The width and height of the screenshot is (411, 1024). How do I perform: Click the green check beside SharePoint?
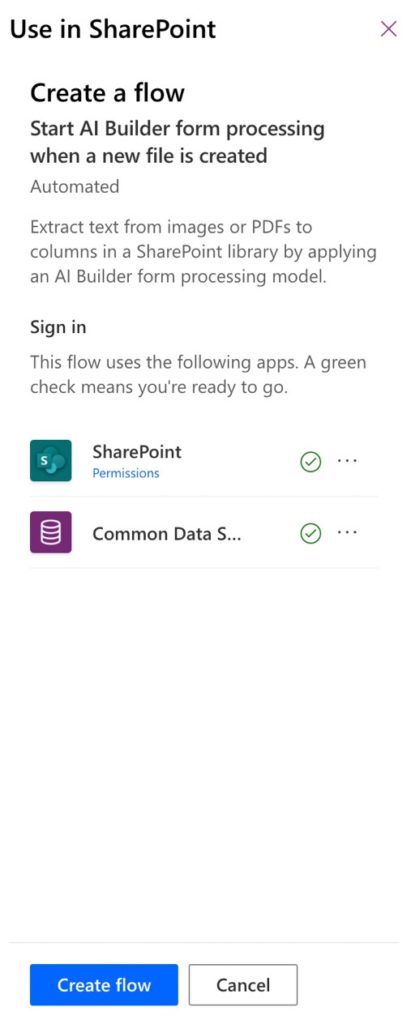click(x=310, y=462)
